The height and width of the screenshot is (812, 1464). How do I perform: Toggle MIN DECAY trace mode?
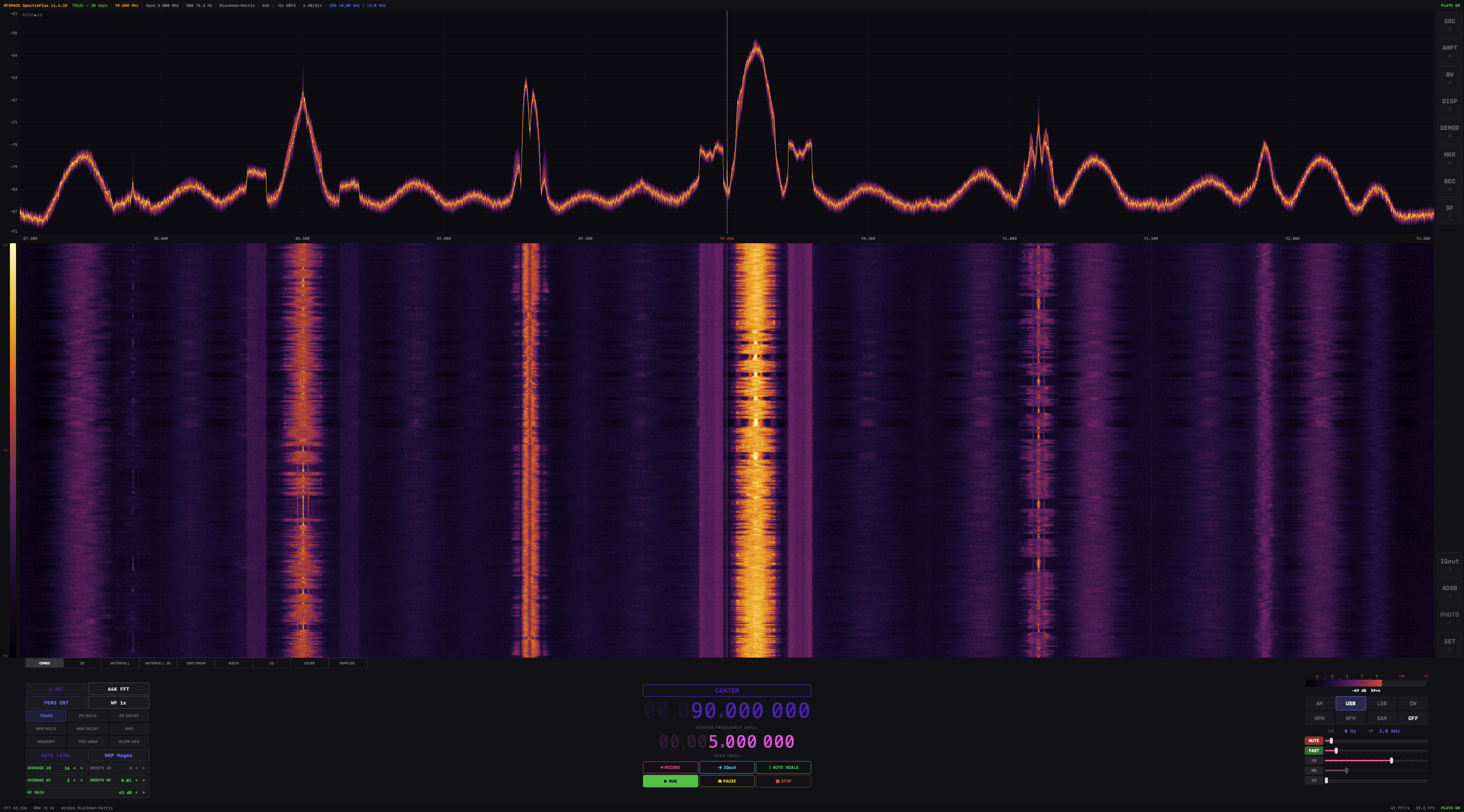click(88, 729)
